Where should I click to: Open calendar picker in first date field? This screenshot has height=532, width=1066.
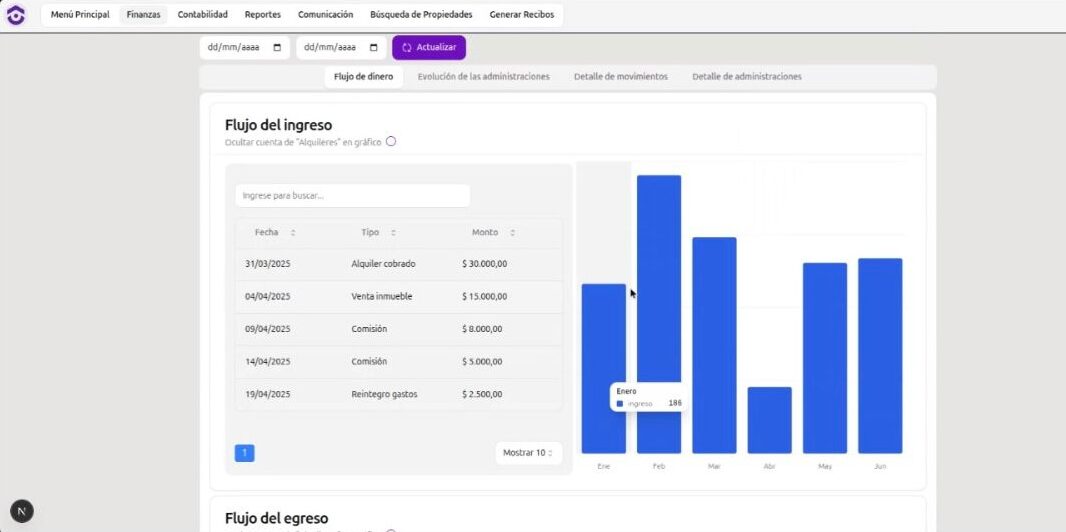point(277,47)
